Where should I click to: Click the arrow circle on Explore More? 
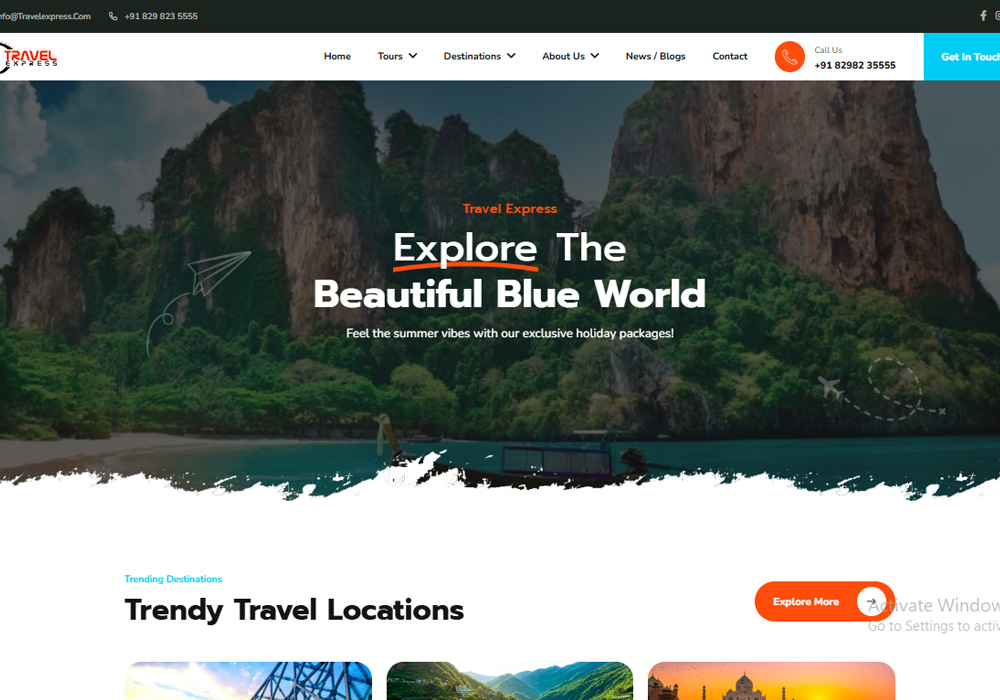(871, 601)
